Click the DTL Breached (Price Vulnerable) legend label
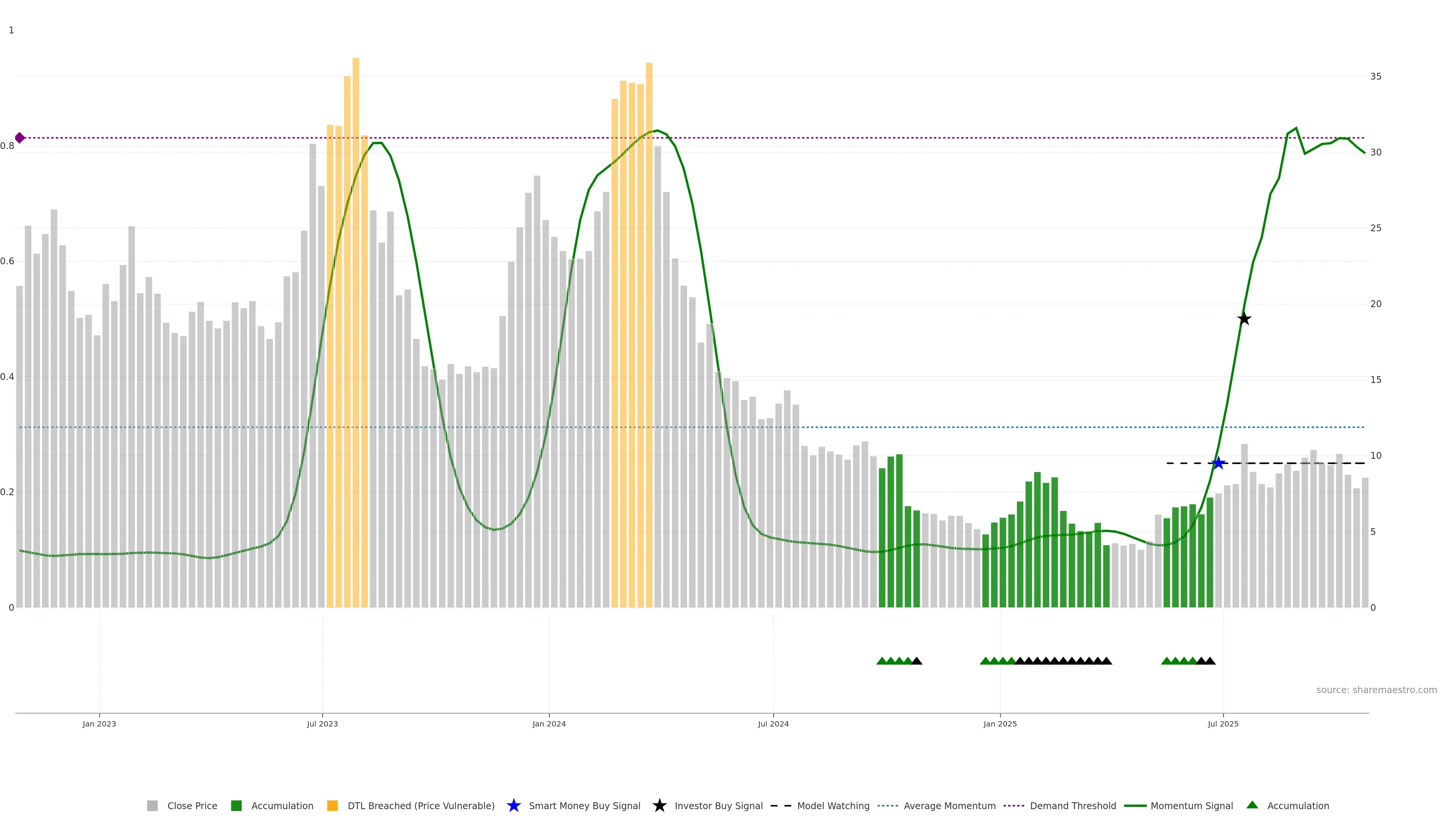This screenshot has width=1456, height=819. pos(421,805)
